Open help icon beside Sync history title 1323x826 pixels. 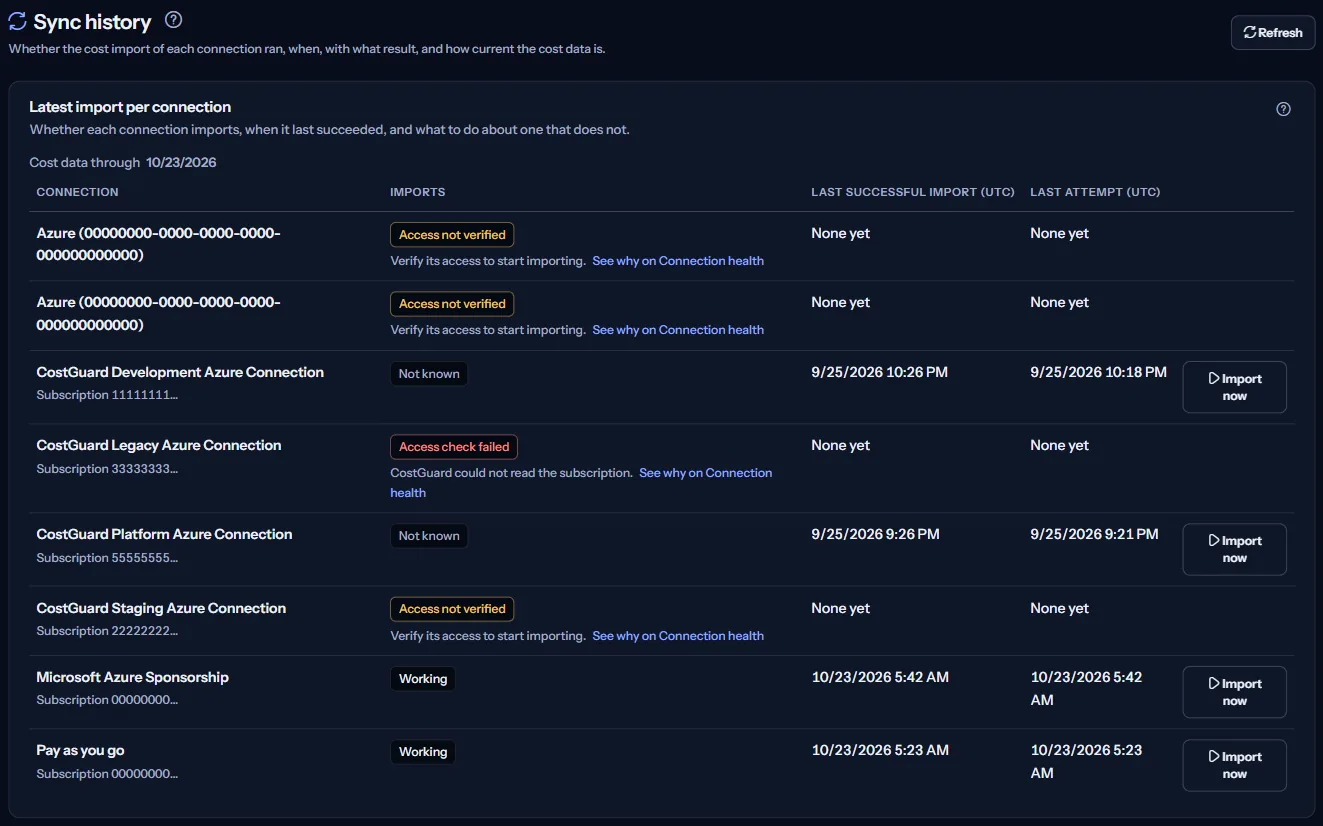tap(173, 20)
